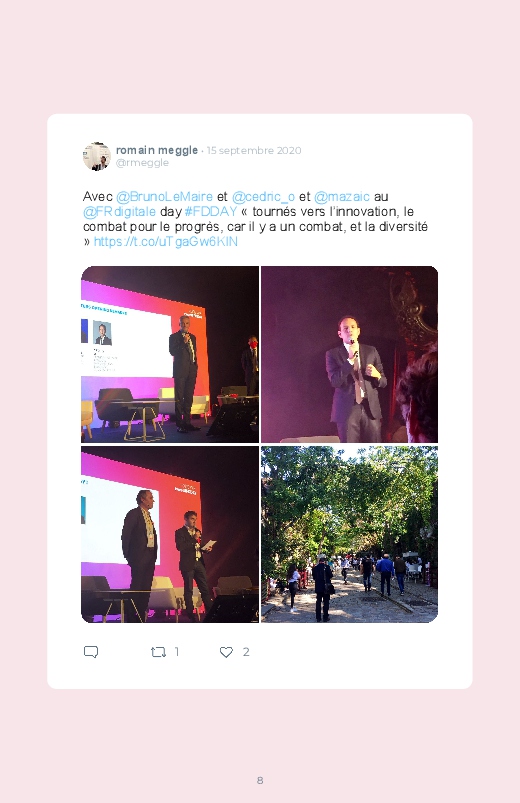This screenshot has width=520, height=803.
Task: Open romain meggle's profile avatar
Action: click(x=97, y=156)
